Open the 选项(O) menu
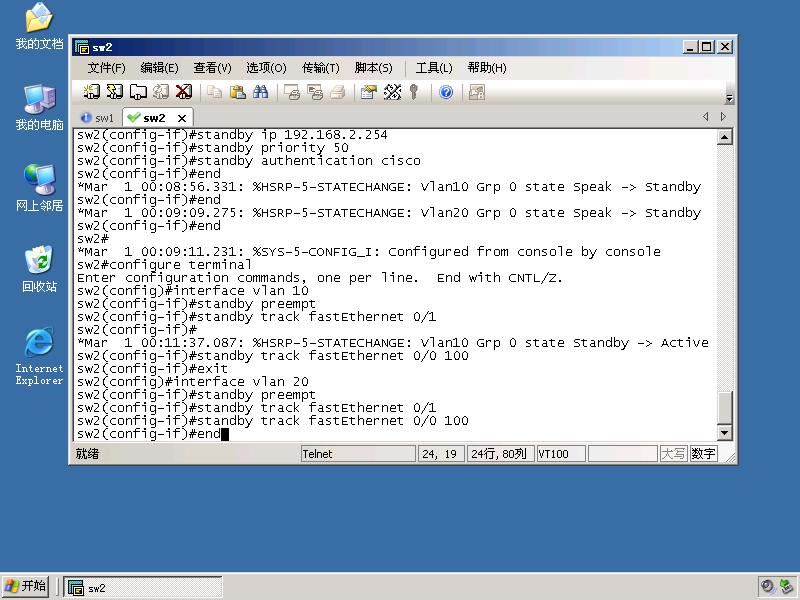The width and height of the screenshot is (800, 600). coord(266,68)
